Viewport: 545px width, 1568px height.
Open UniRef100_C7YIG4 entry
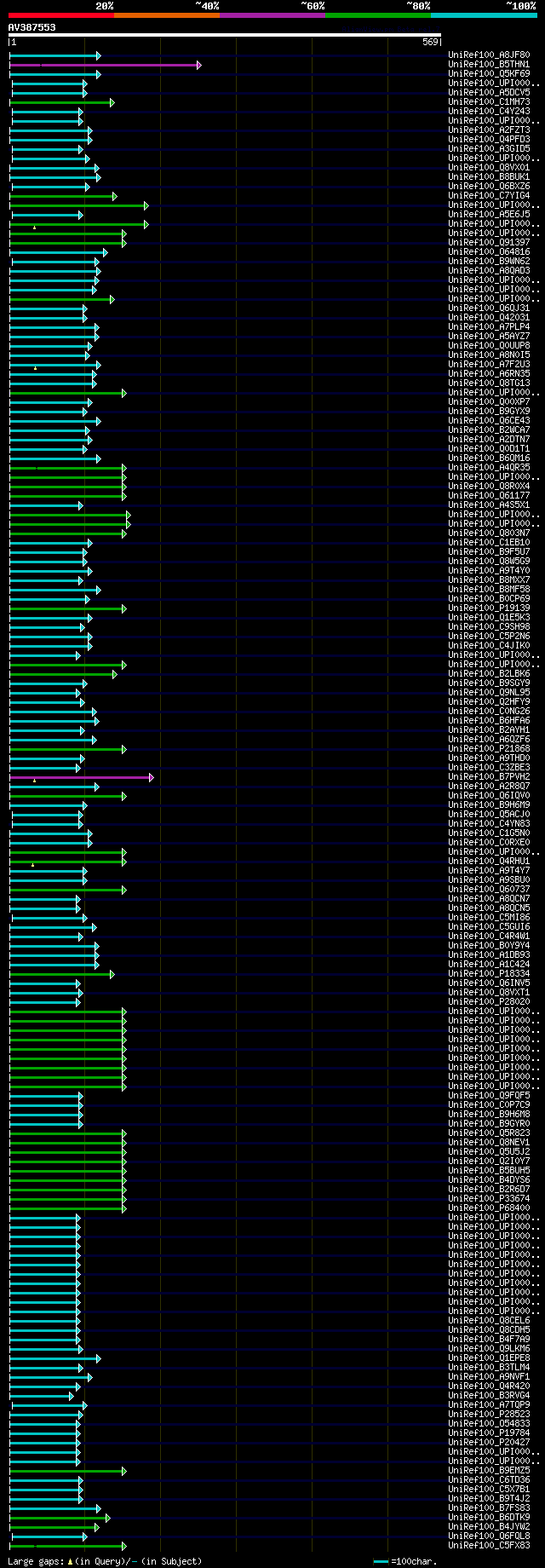489,196
